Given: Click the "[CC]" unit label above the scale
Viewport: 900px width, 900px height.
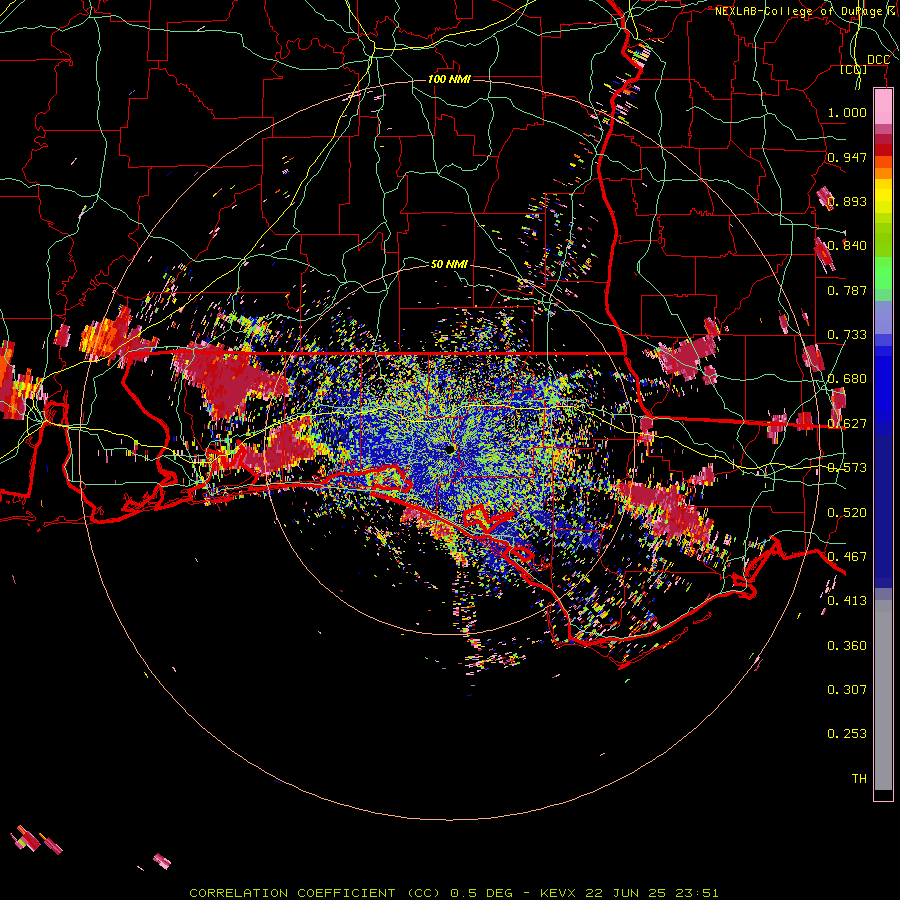Looking at the screenshot, I should point(853,69).
